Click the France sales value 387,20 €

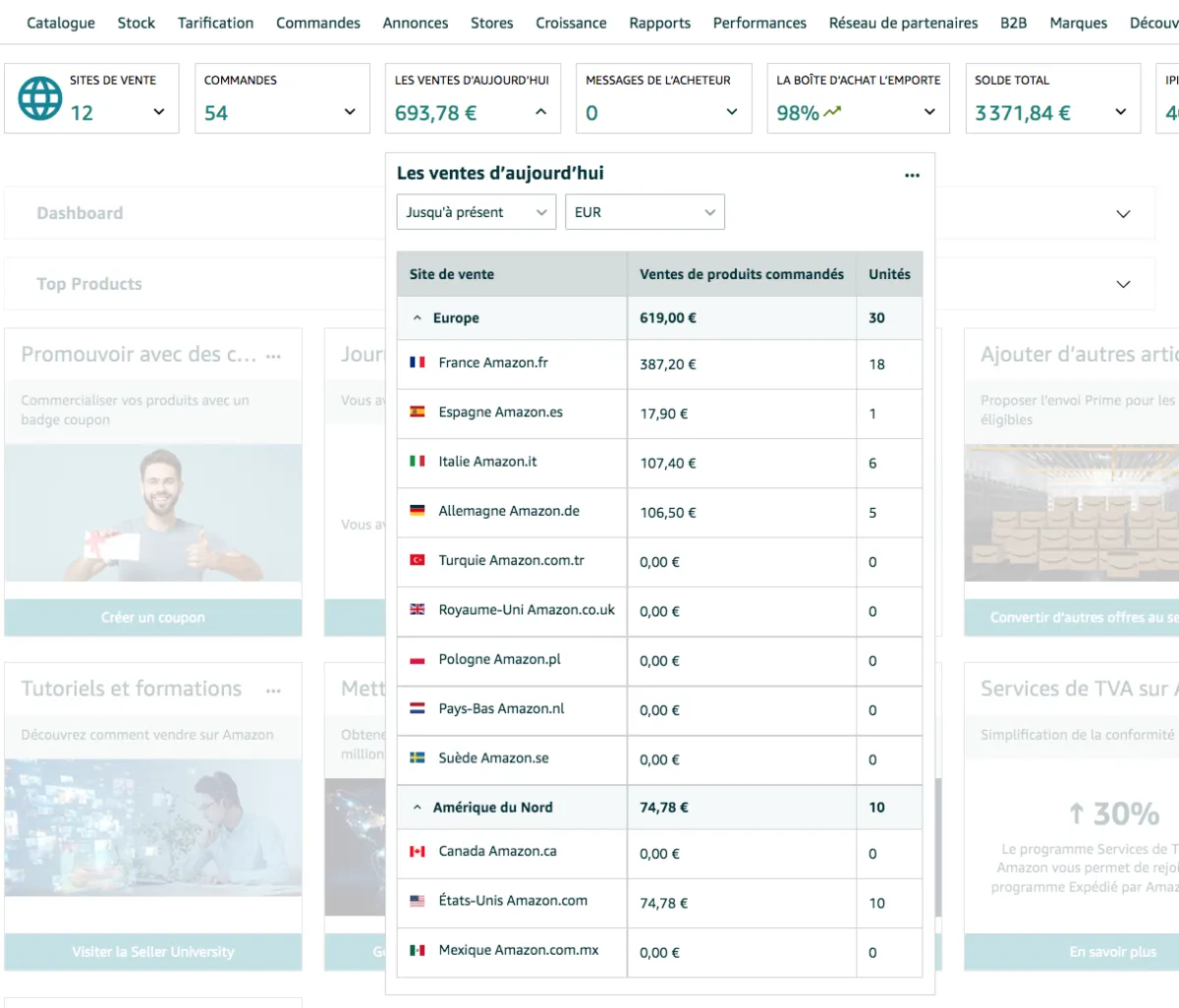coord(668,364)
